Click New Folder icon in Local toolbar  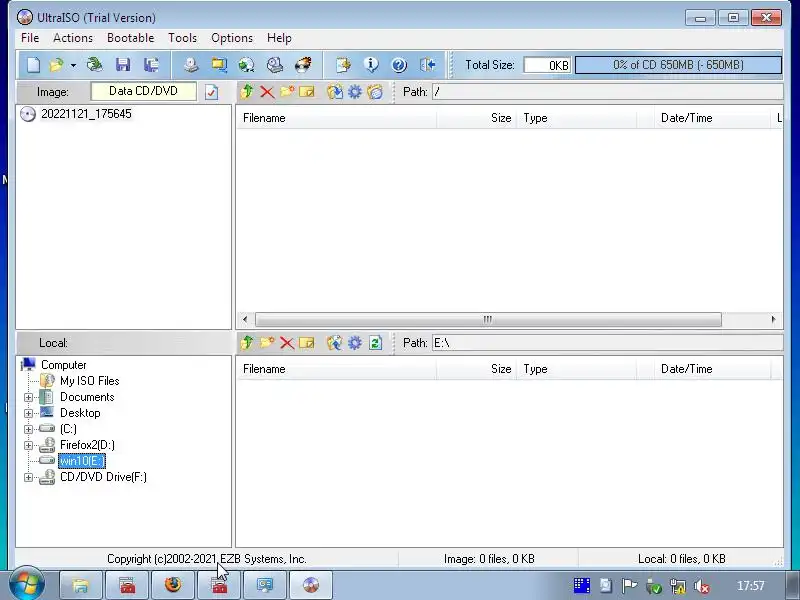coord(267,343)
